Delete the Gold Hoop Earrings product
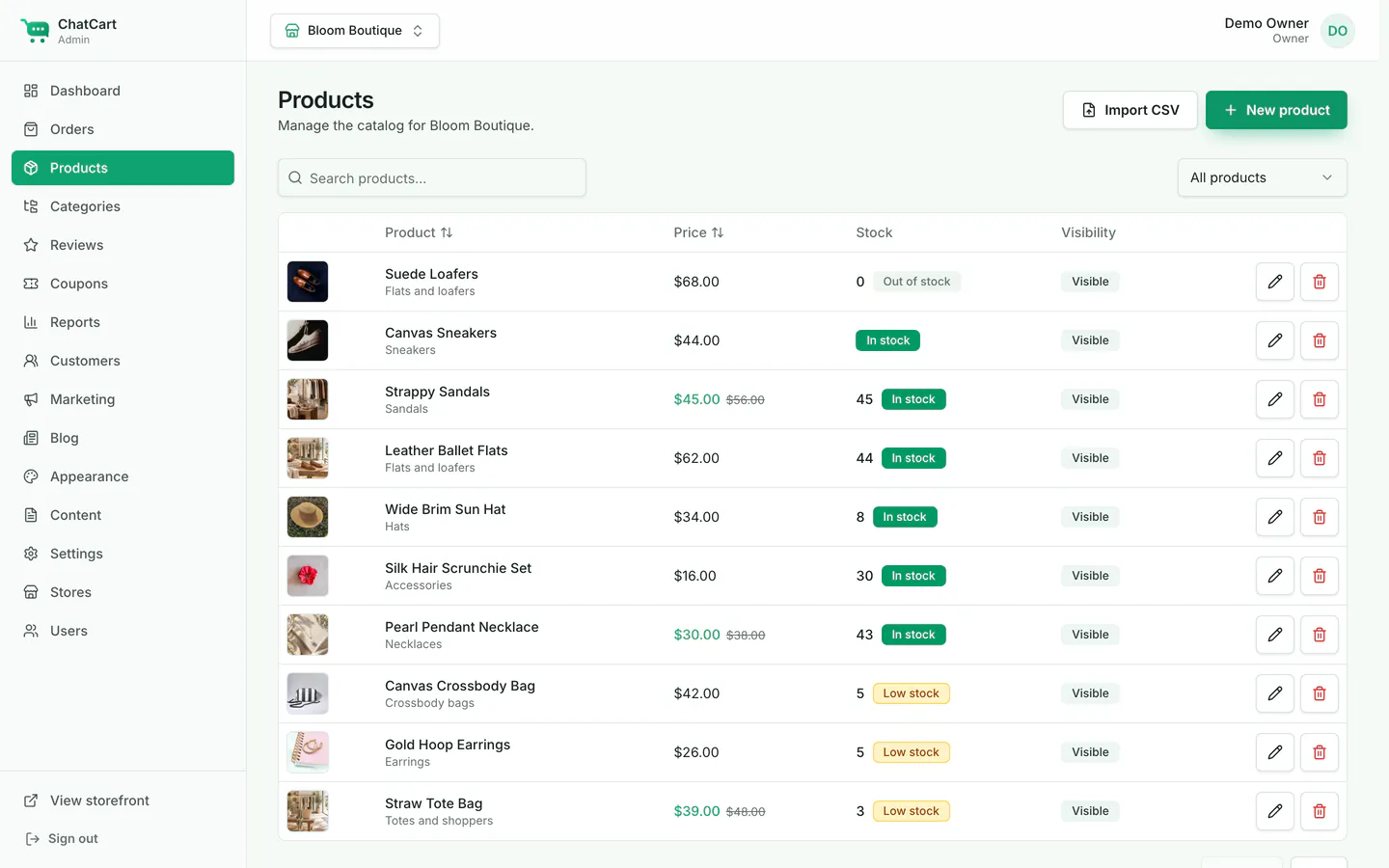The height and width of the screenshot is (868, 1389). (x=1319, y=752)
